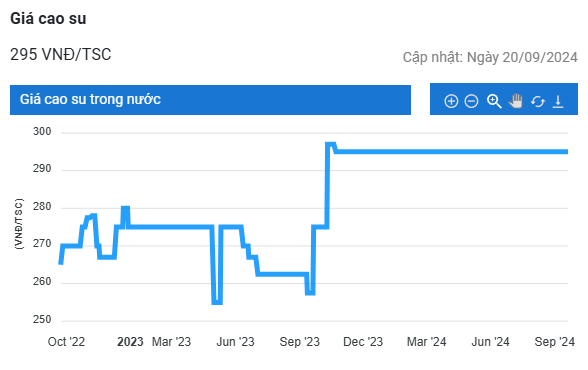Click the price dip near Jun '23

click(x=217, y=302)
